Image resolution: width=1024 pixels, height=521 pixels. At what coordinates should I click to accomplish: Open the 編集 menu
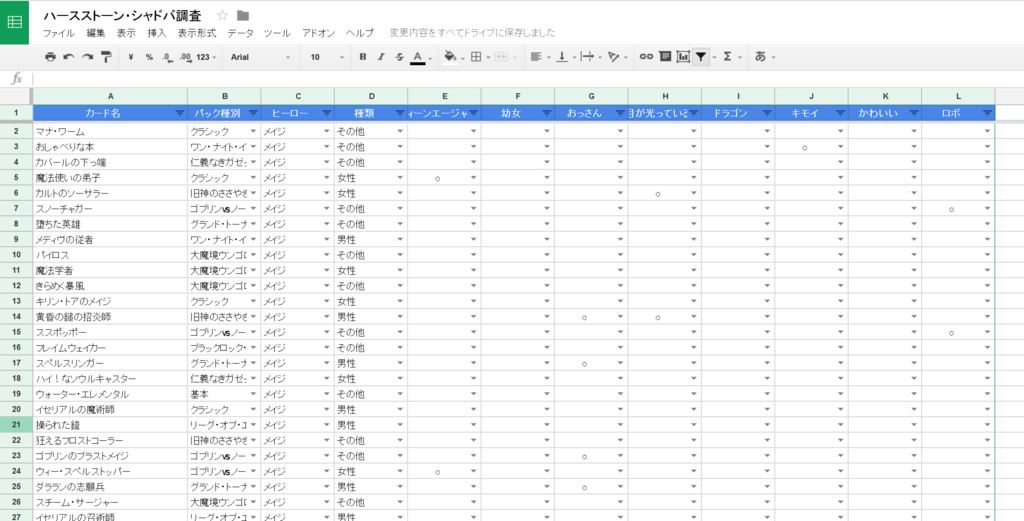[x=95, y=33]
